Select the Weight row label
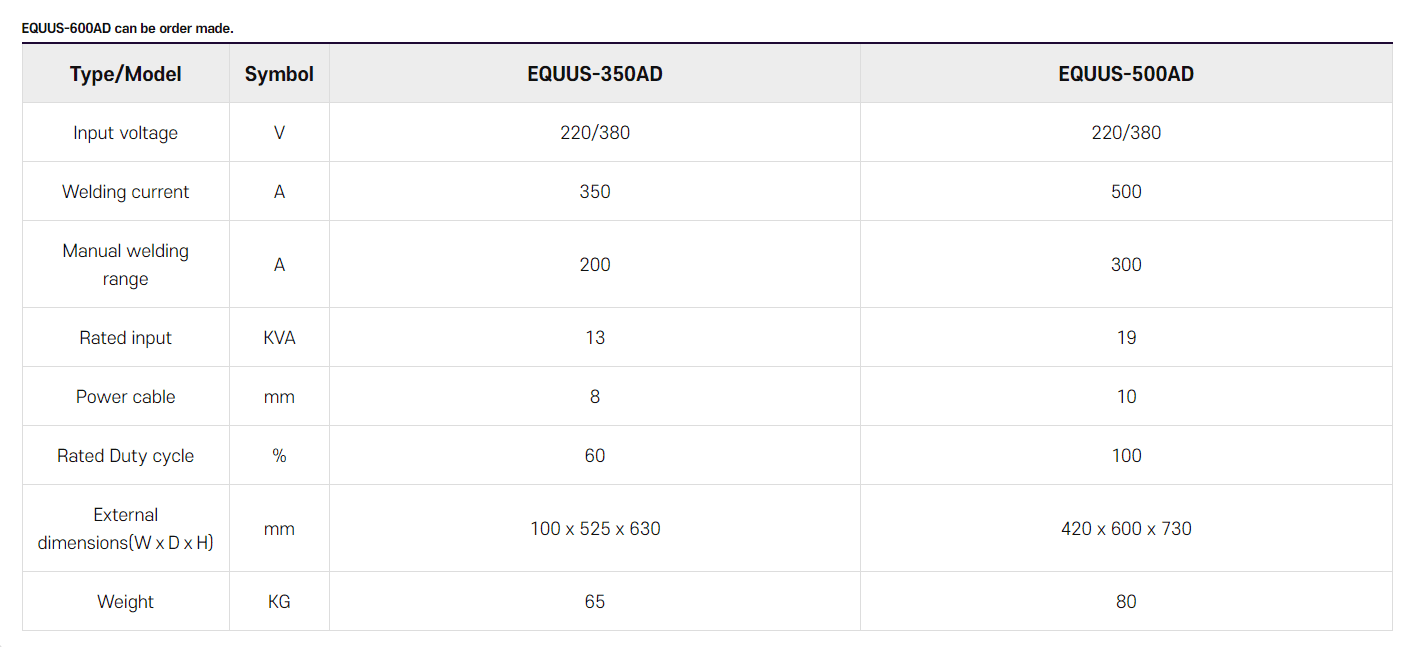This screenshot has height=647, width=1407. (126, 602)
